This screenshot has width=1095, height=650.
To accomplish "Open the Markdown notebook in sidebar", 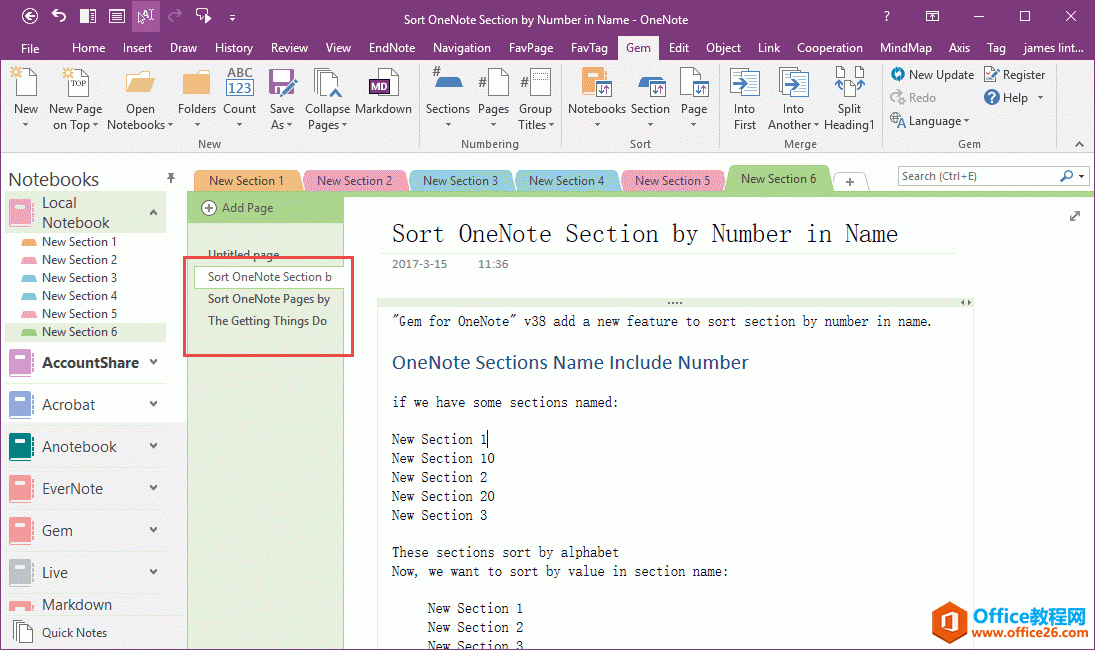I will click(77, 605).
